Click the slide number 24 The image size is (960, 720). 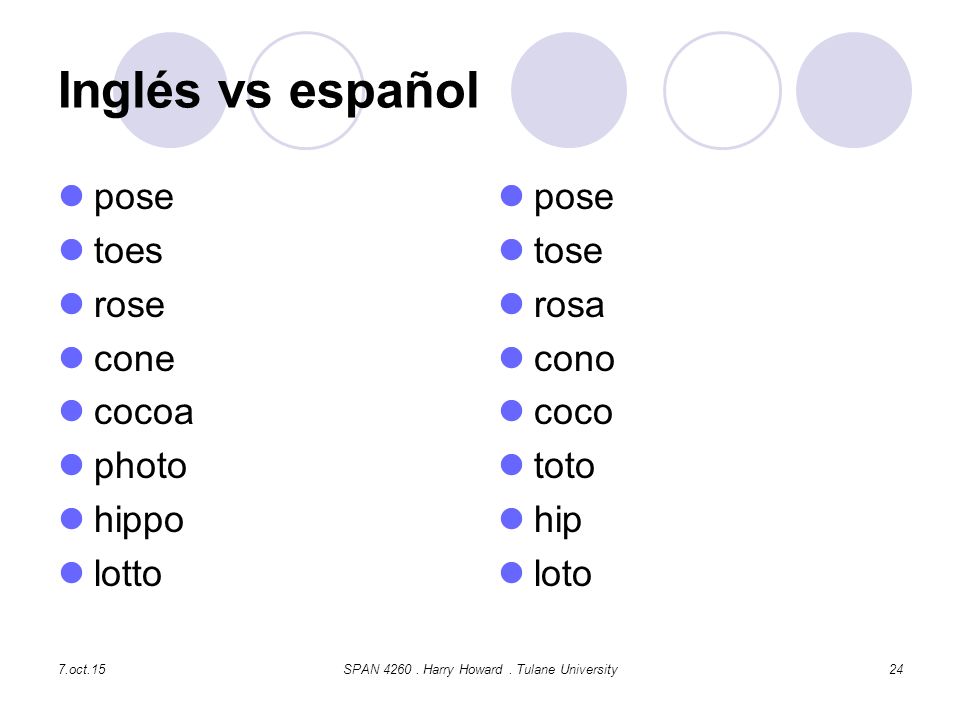(896, 669)
